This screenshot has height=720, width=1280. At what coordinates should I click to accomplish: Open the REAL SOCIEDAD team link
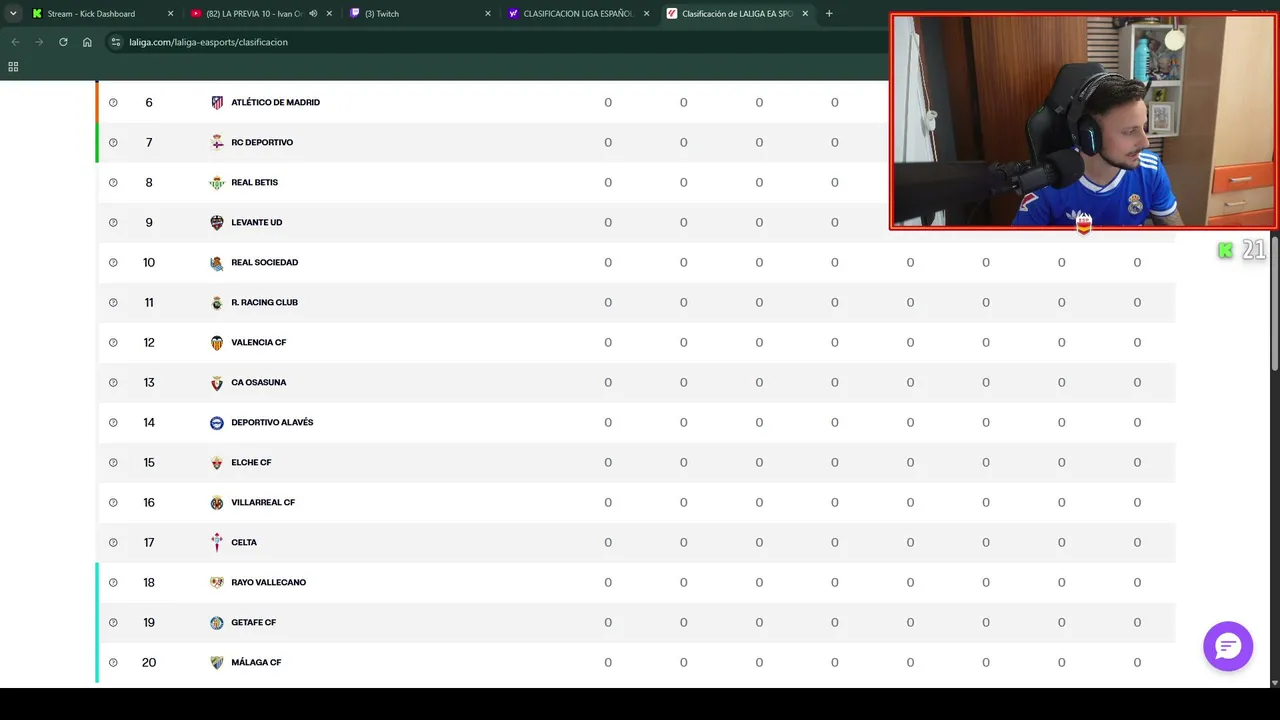265,262
